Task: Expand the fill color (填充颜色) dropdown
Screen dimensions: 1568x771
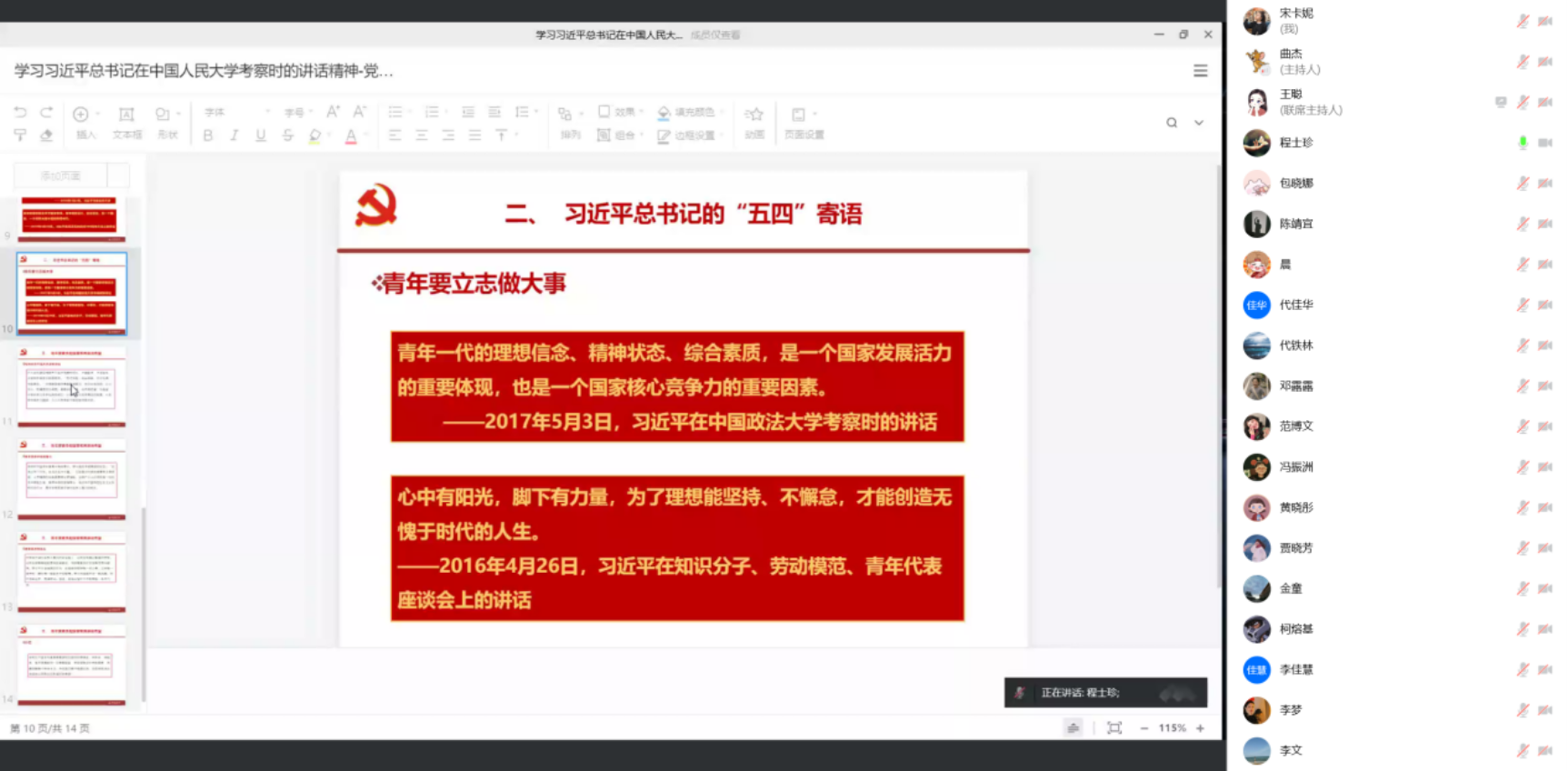Action: point(722,113)
